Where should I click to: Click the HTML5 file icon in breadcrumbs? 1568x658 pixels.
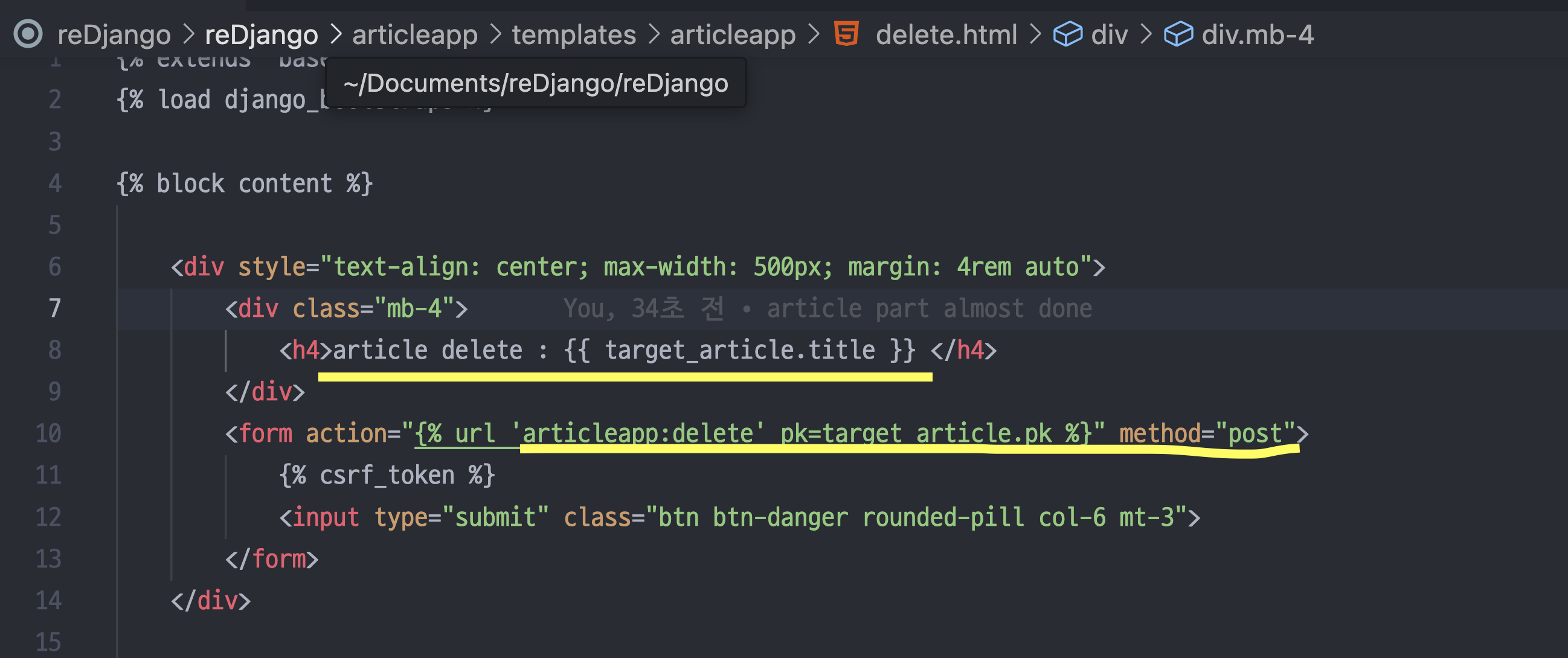(x=846, y=34)
